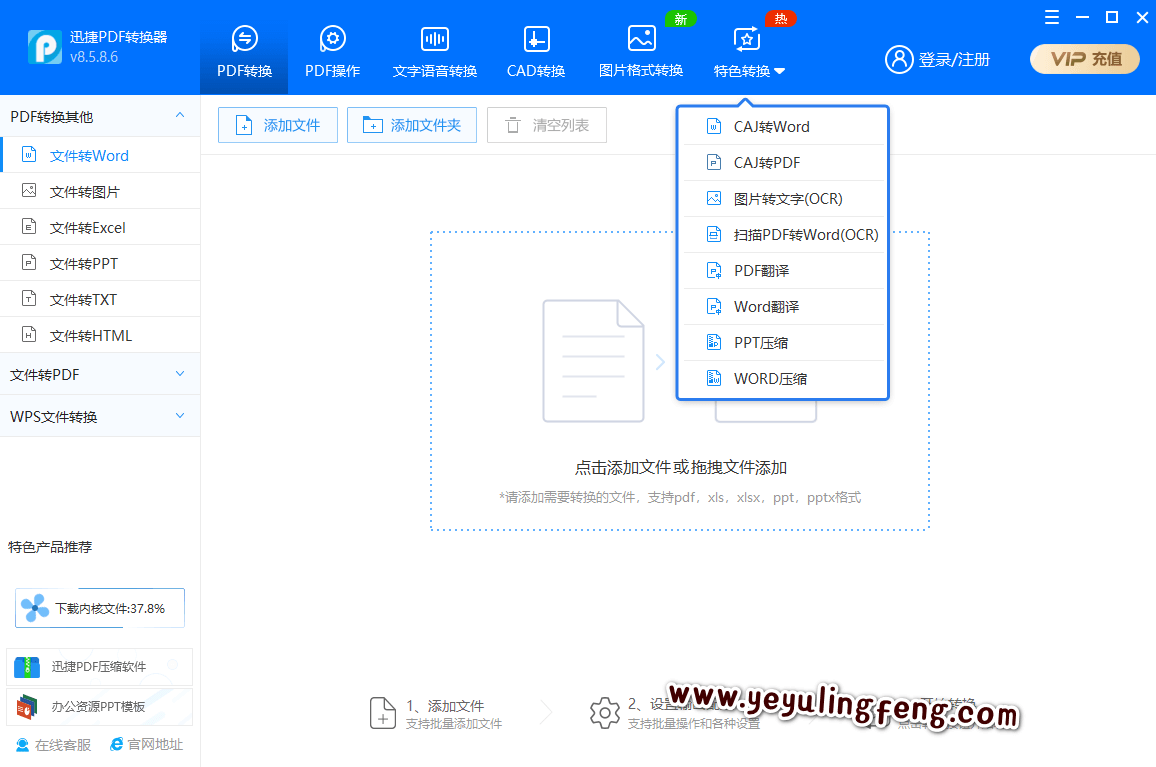Open the hamburger menu icon
The image size is (1156, 767).
[1052, 17]
